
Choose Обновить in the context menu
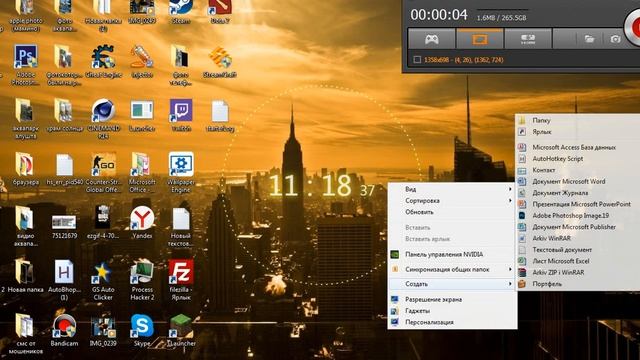[x=452, y=212]
